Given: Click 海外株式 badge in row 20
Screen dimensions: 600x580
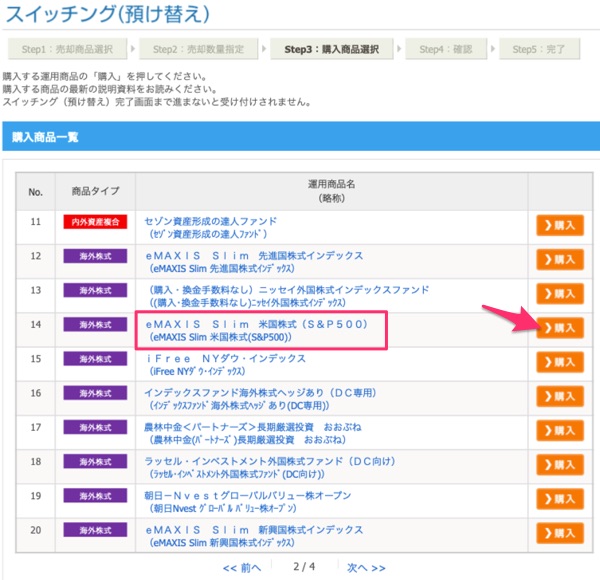Looking at the screenshot, I should (x=95, y=530).
